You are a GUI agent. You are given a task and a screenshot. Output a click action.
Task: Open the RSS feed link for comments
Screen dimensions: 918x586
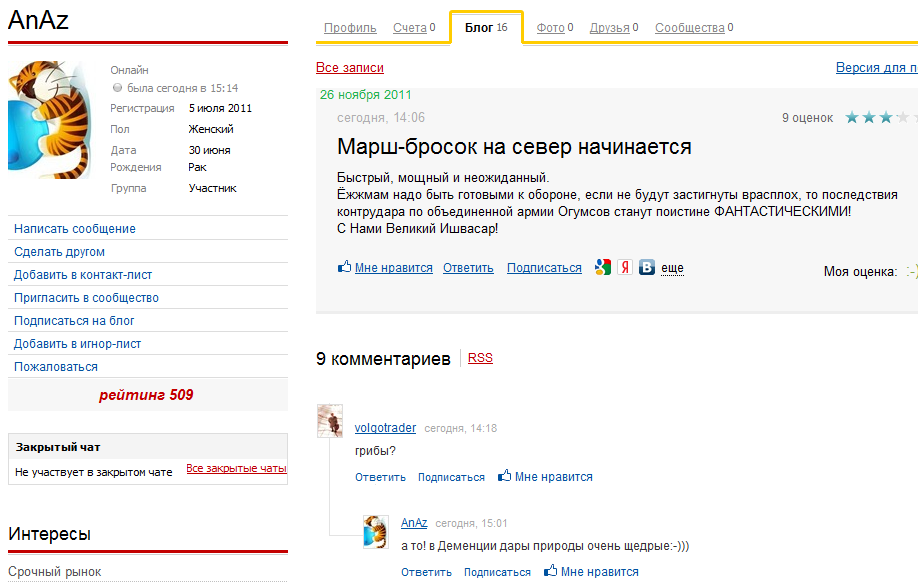[x=480, y=358]
